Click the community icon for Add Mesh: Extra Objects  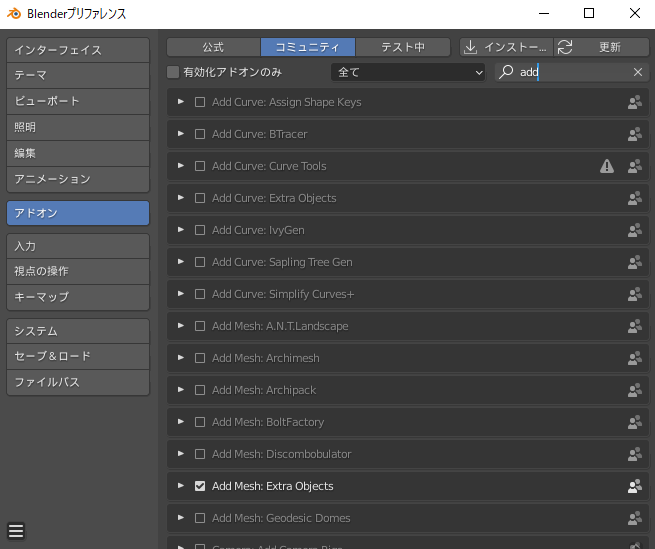click(x=635, y=486)
